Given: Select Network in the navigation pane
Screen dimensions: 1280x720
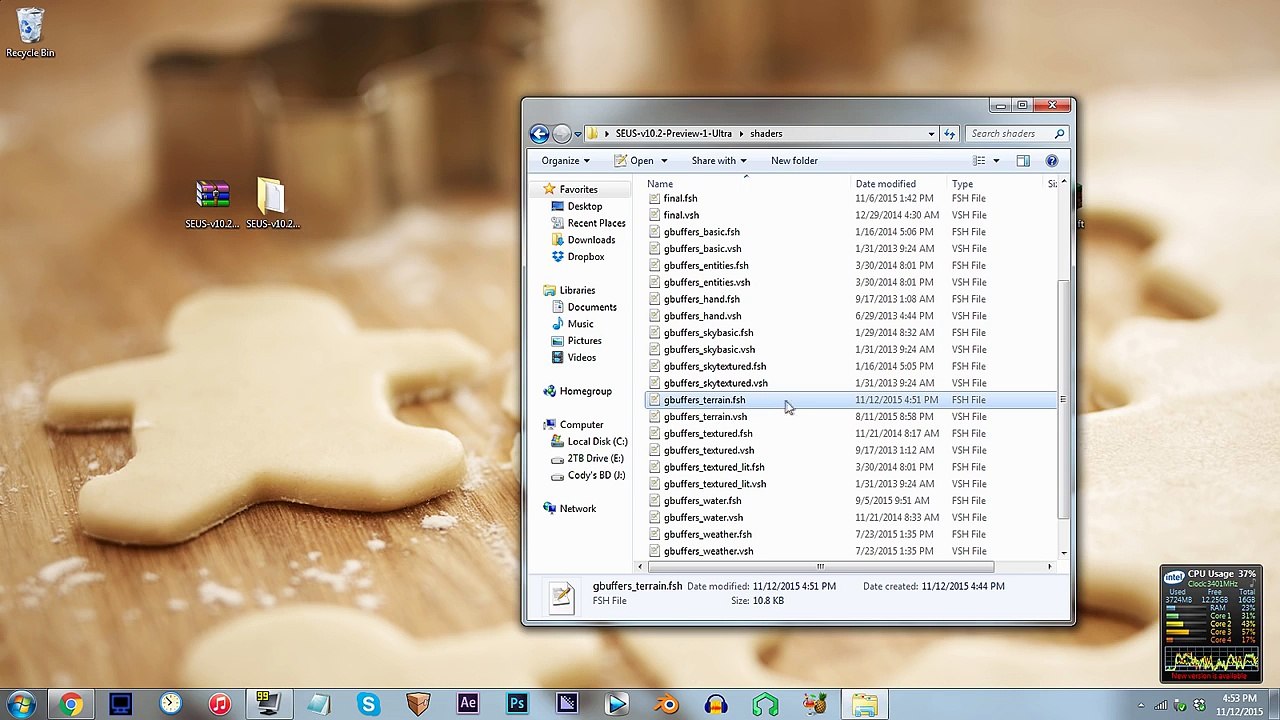Looking at the screenshot, I should pyautogui.click(x=577, y=509).
